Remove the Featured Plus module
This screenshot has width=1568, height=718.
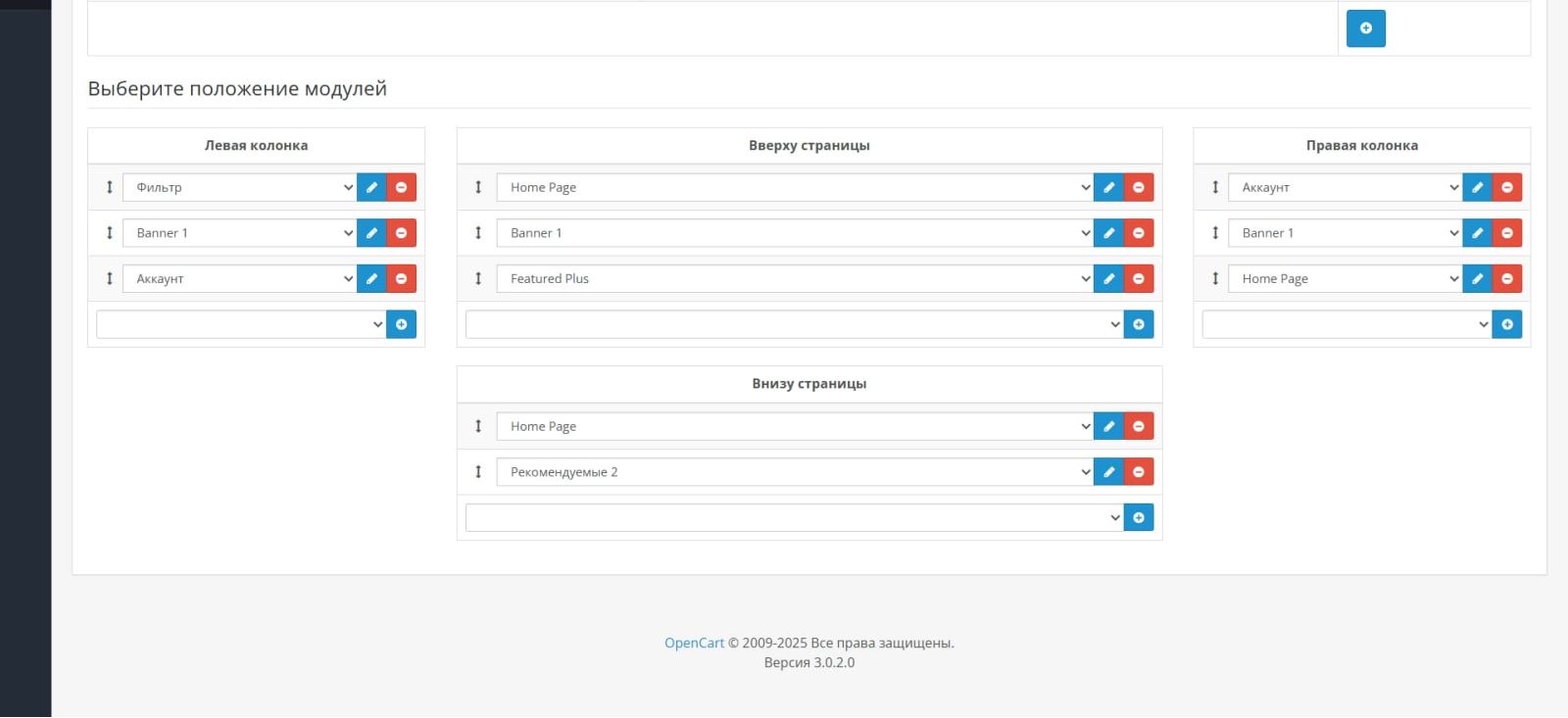coord(1139,279)
